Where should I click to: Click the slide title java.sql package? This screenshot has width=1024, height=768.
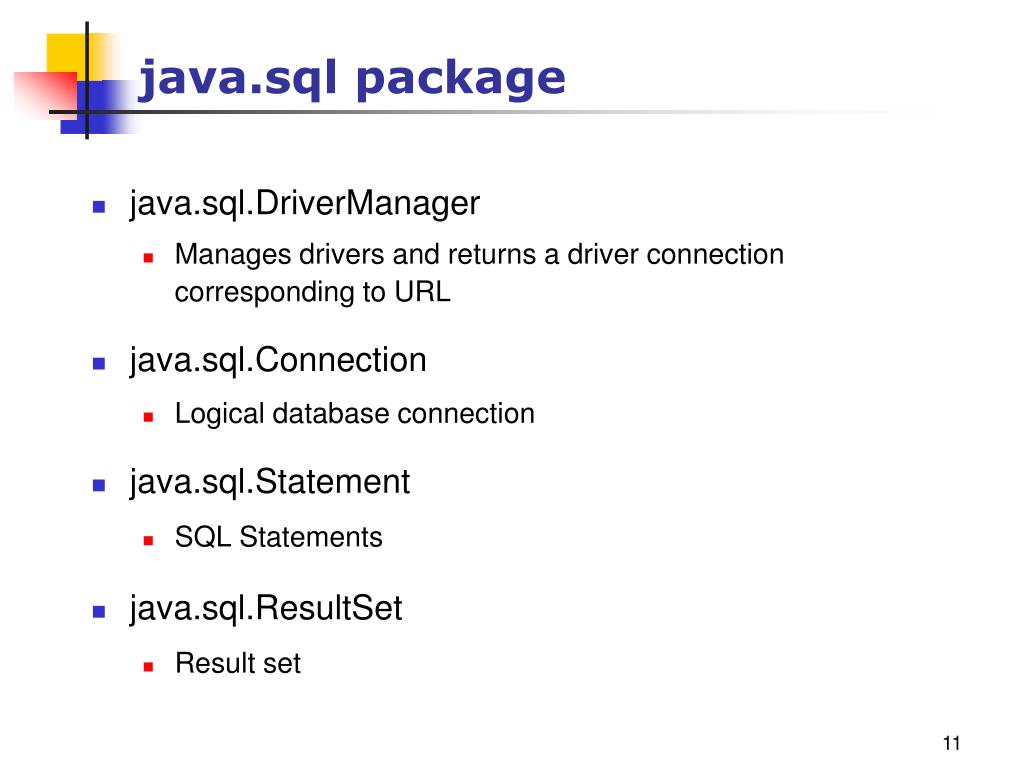pyautogui.click(x=351, y=80)
